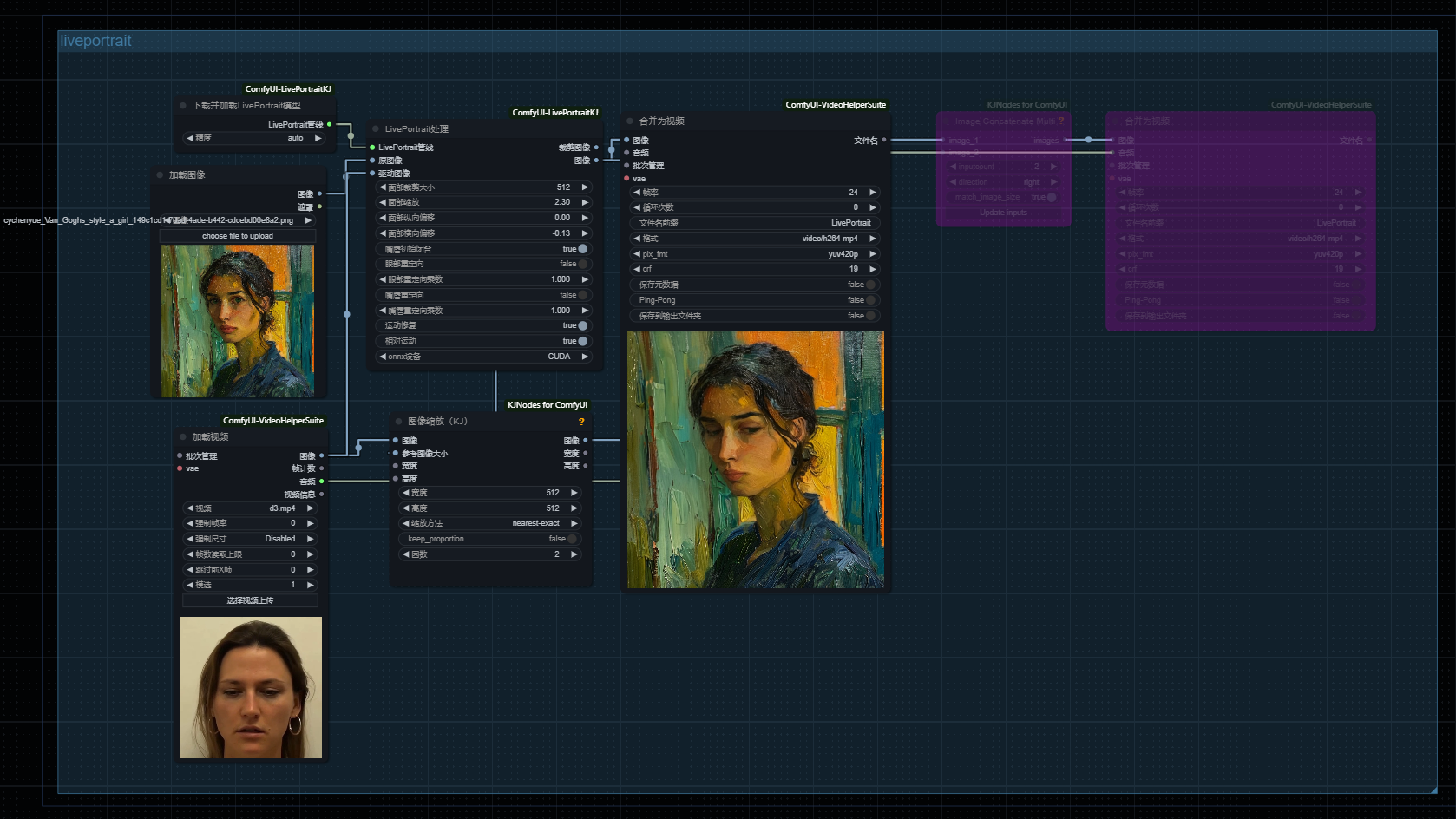Image resolution: width=1456 pixels, height=819 pixels.
Task: Open the direction right dropdown on Image Concatenate
Action: [x=1003, y=182]
